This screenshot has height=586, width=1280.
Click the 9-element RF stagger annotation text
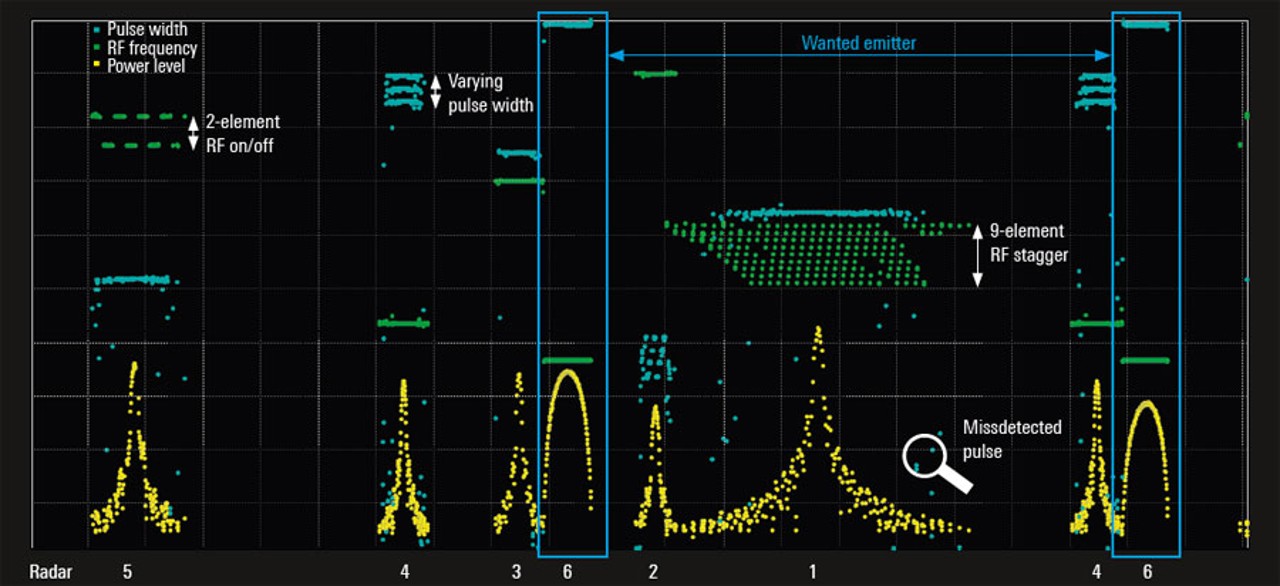click(1029, 243)
